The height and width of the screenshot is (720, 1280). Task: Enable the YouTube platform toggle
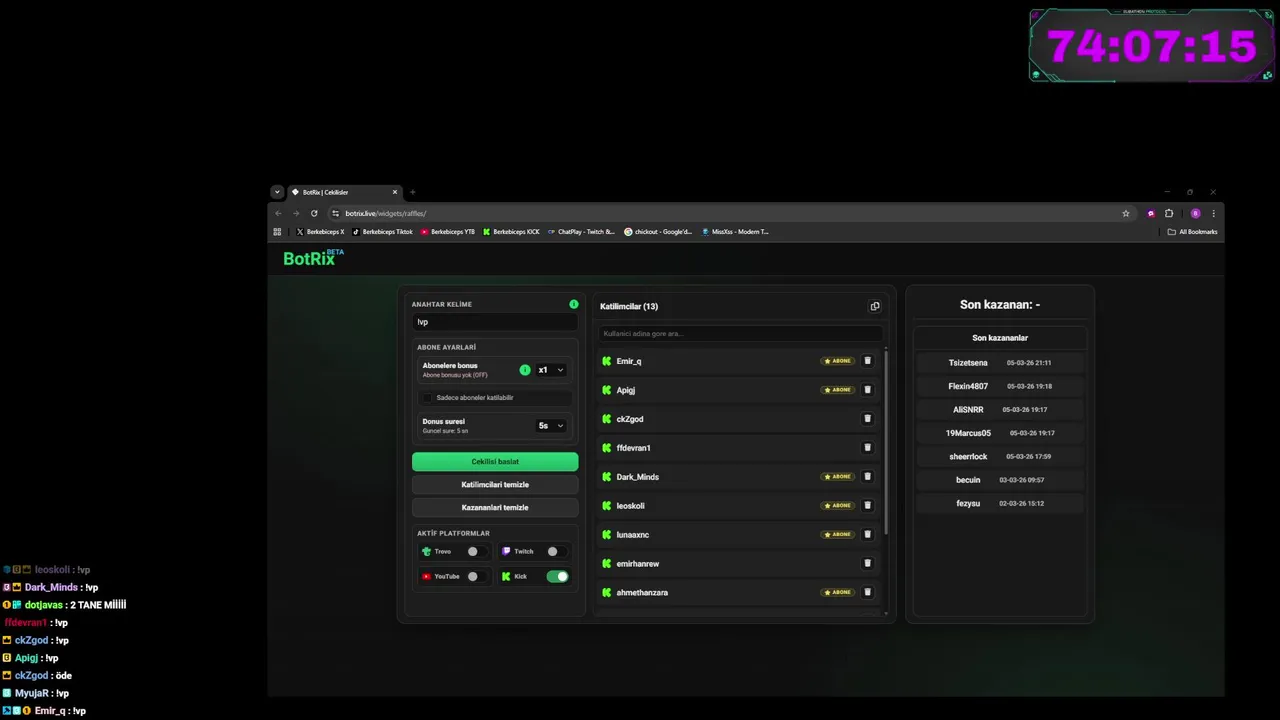477,576
